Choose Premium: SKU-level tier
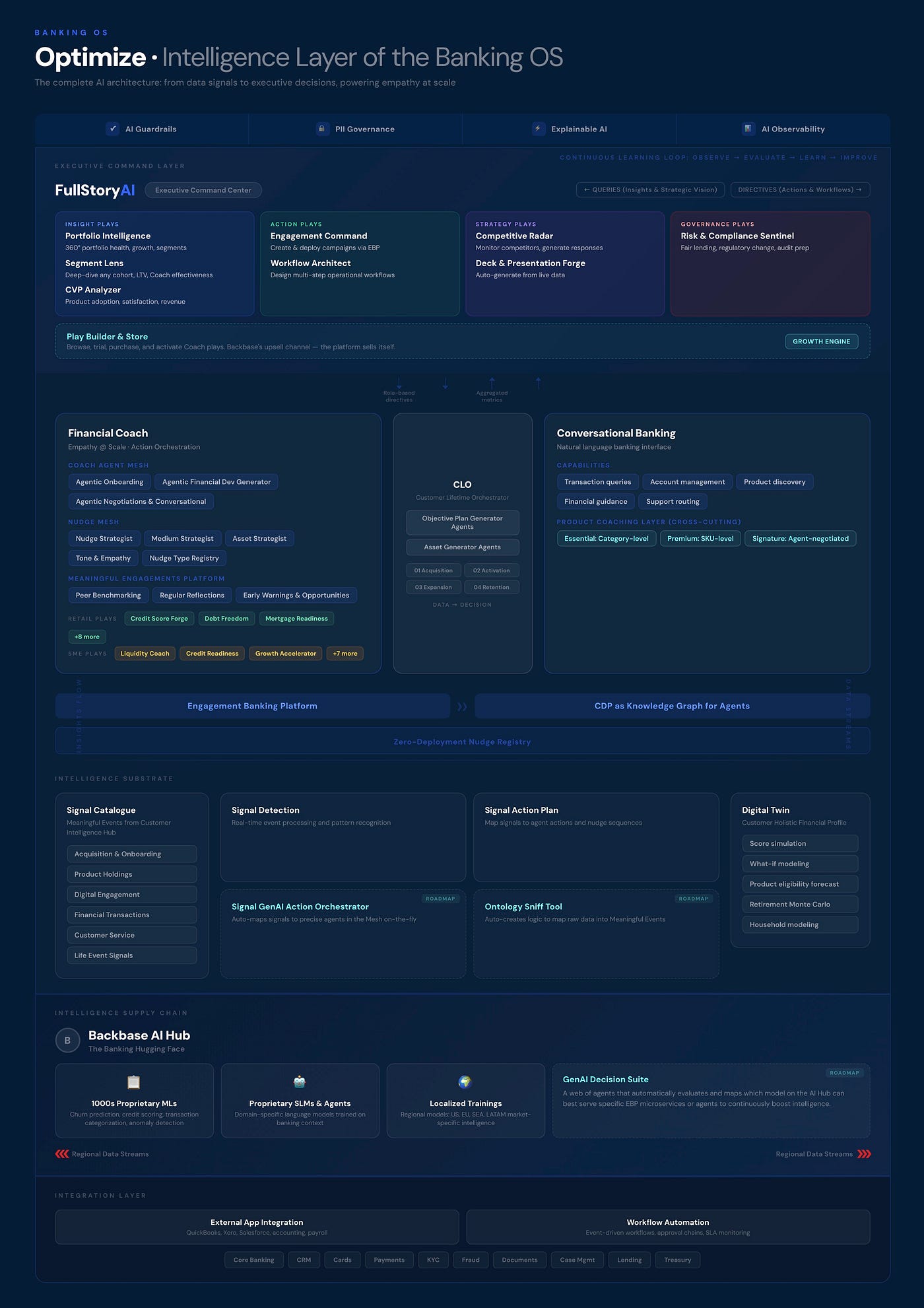The width and height of the screenshot is (924, 1308). [x=700, y=539]
